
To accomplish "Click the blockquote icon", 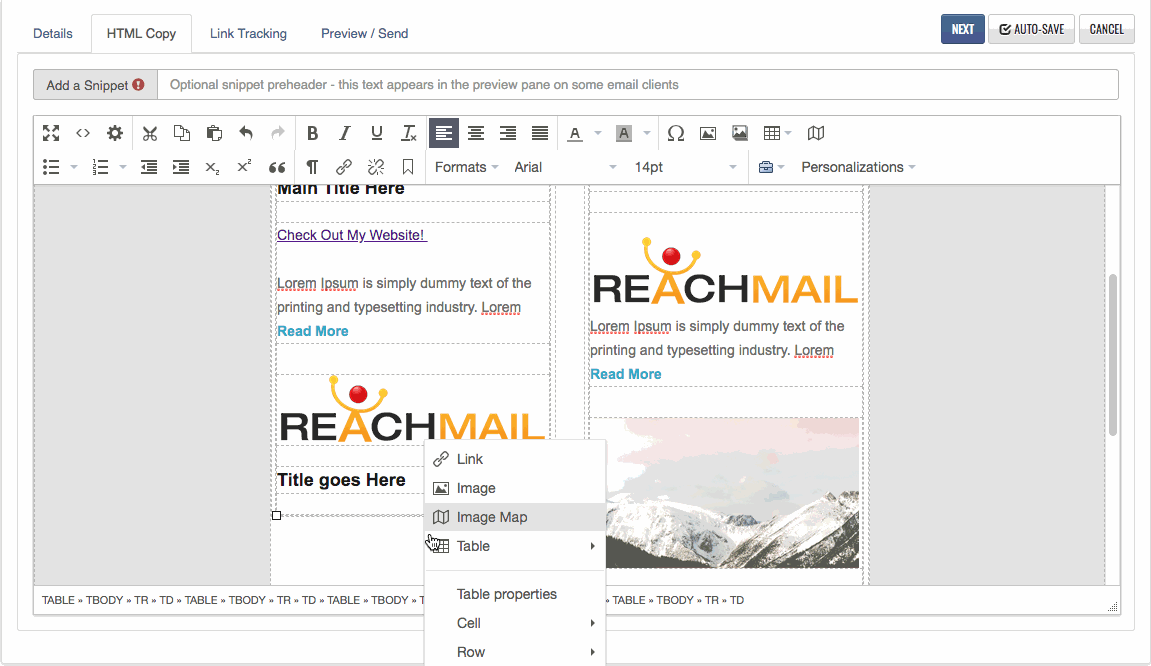I will (277, 167).
